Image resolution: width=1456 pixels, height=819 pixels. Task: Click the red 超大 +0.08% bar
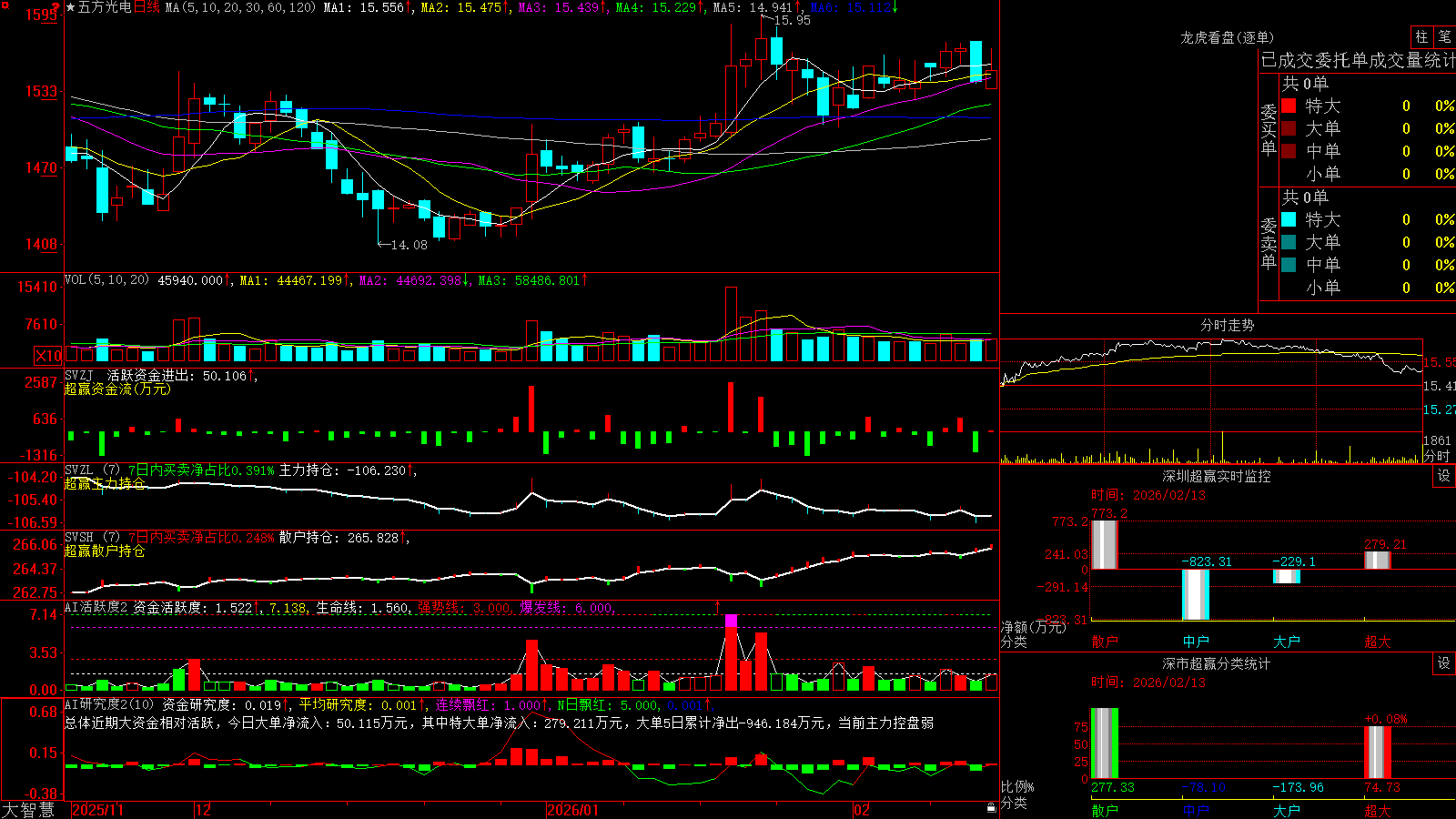[x=1377, y=752]
